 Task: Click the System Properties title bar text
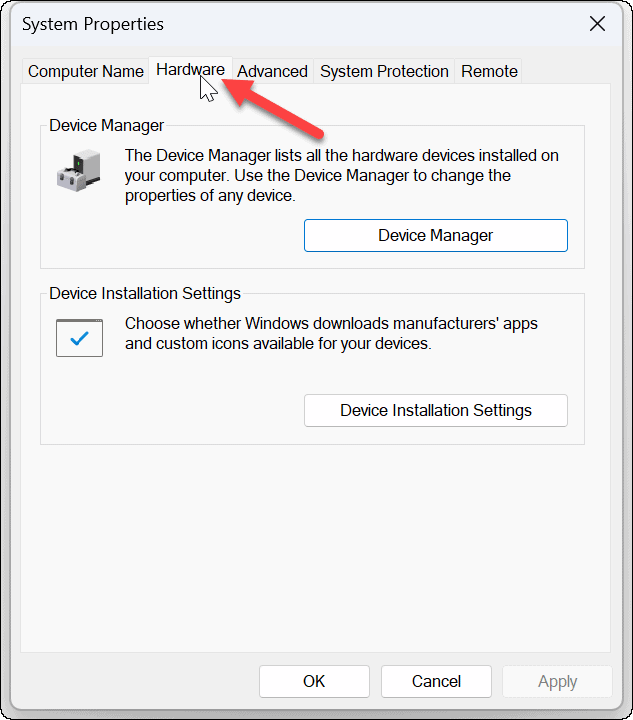click(x=93, y=24)
